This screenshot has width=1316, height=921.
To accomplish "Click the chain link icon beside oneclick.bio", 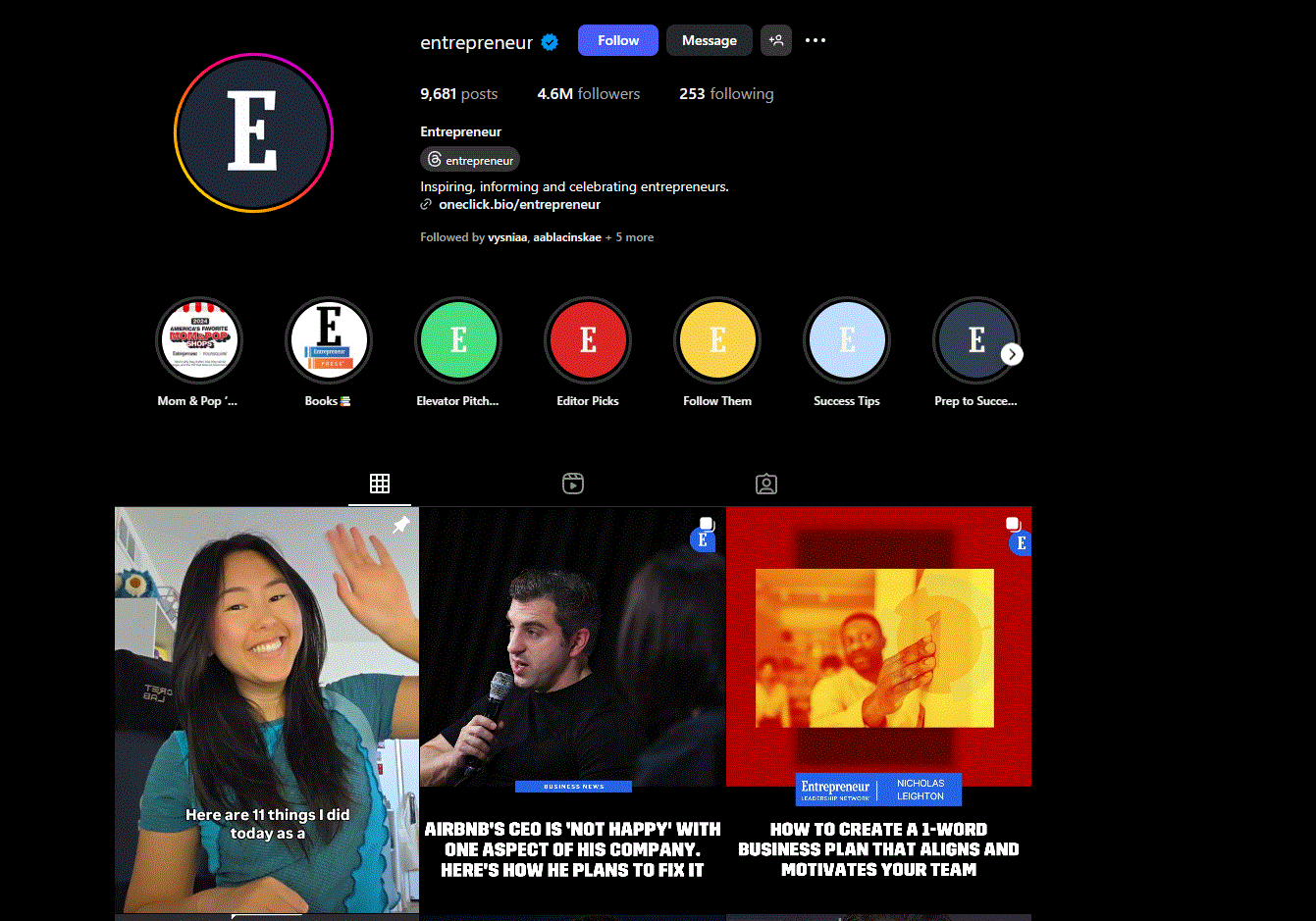I will 426,204.
